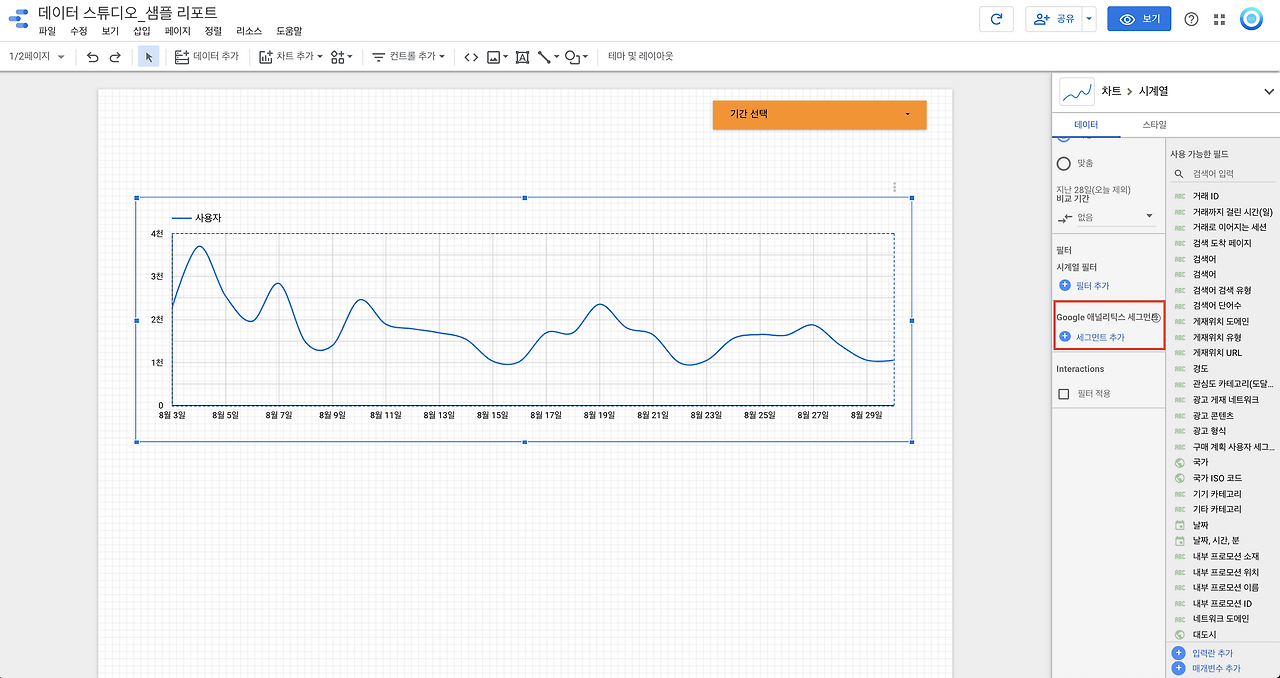The width and height of the screenshot is (1280, 678).
Task: Open 테마 및 레이아웃 panel
Action: click(641, 57)
